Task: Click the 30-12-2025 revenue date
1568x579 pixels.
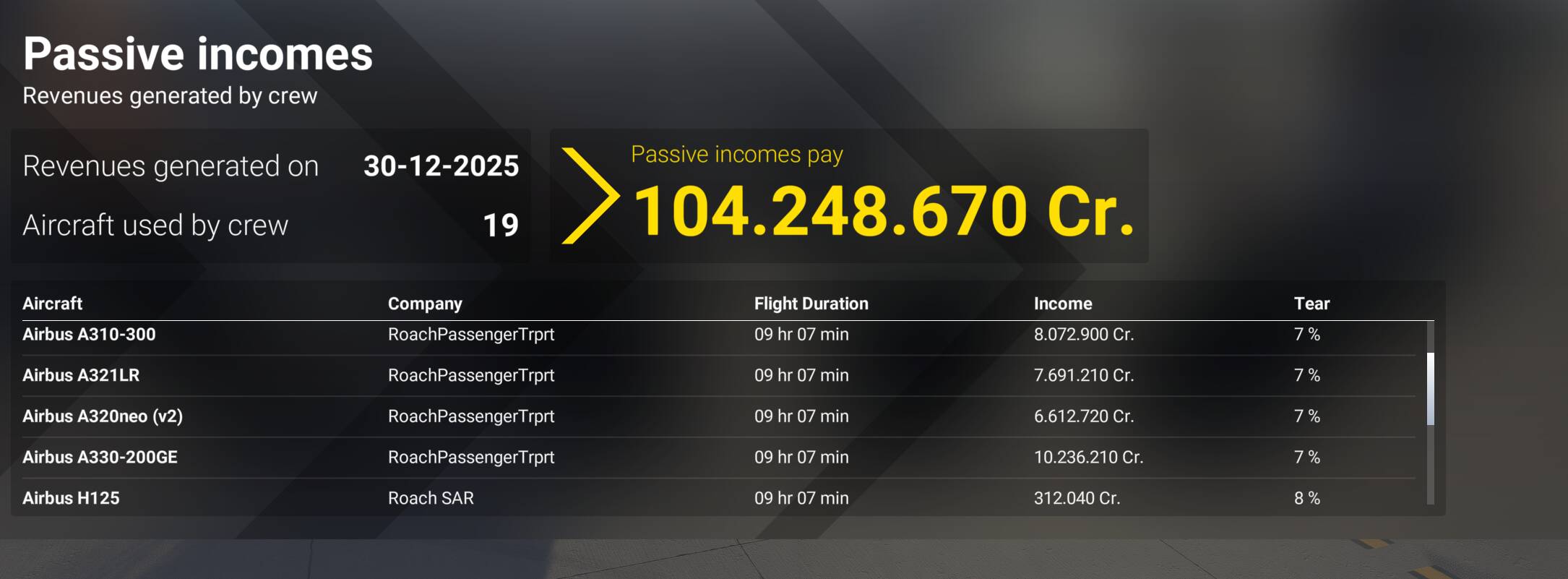Action: coord(441,166)
